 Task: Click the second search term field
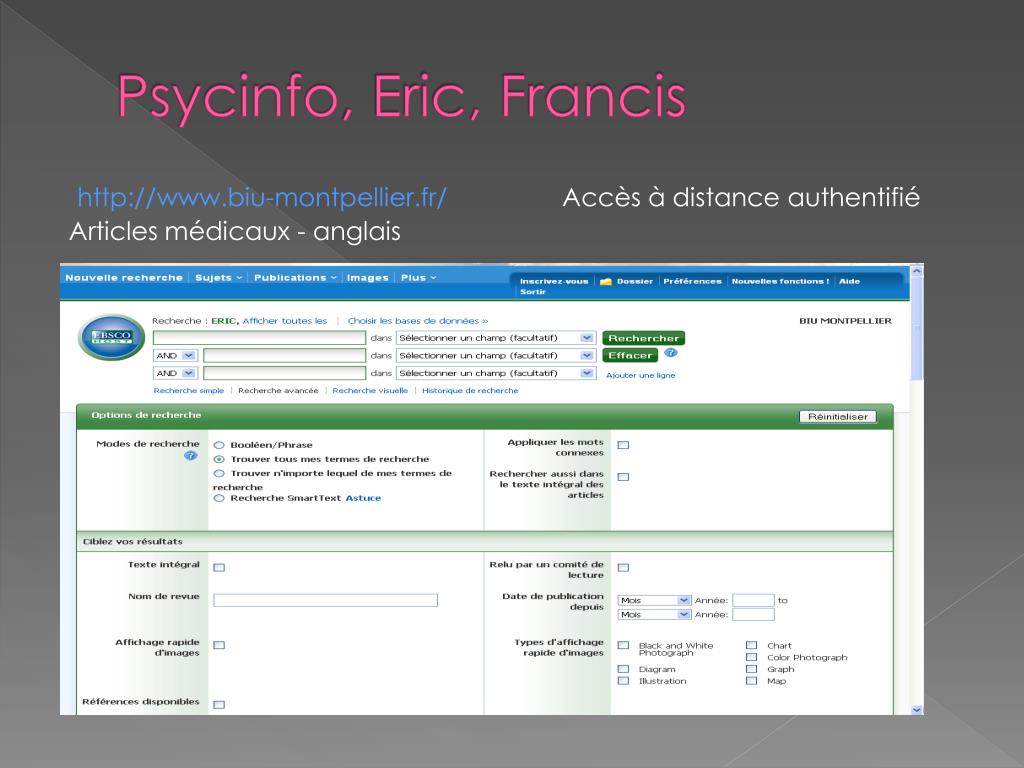click(x=284, y=355)
